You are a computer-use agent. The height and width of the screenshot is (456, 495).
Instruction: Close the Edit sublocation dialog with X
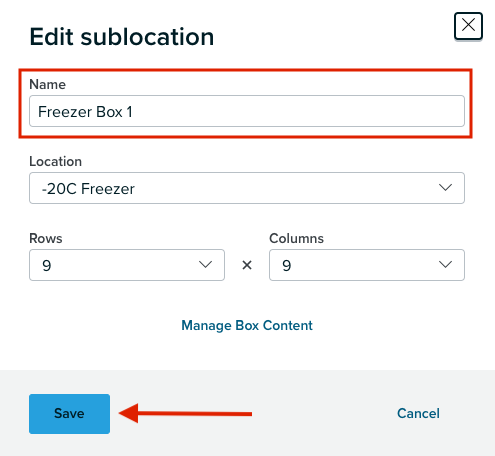pyautogui.click(x=468, y=26)
